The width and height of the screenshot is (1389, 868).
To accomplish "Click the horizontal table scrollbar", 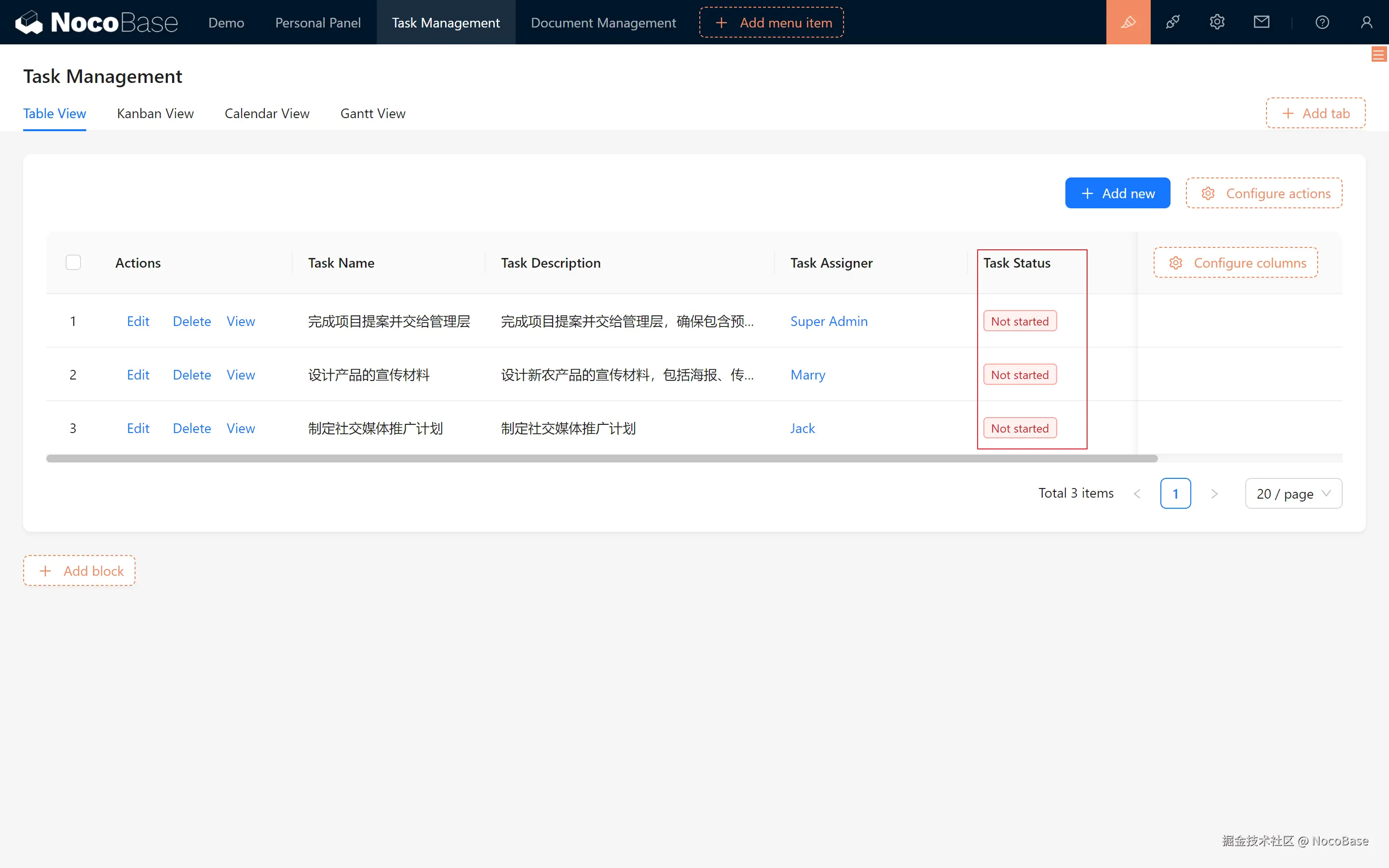I will coord(601,459).
